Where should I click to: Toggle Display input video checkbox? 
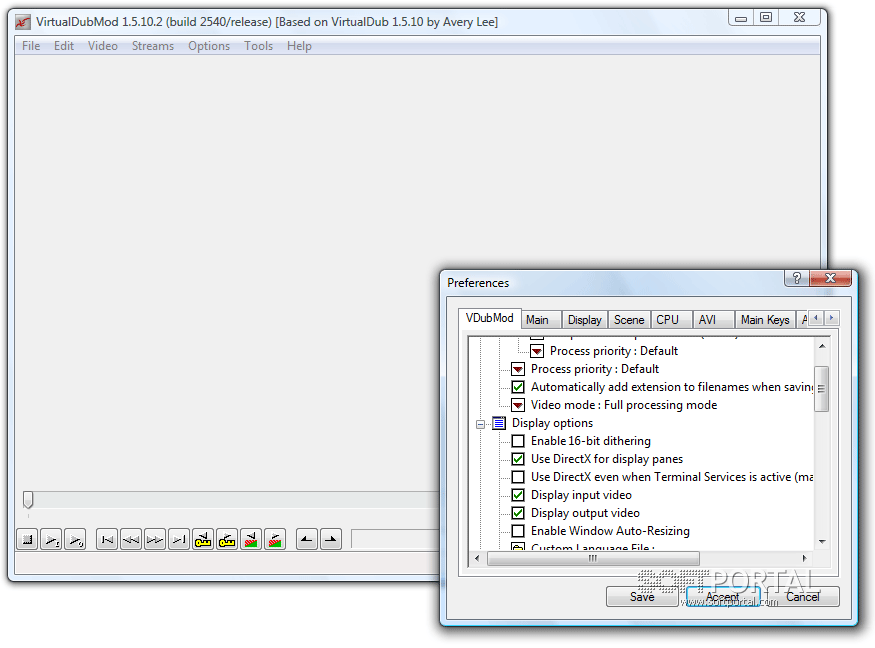[518, 495]
